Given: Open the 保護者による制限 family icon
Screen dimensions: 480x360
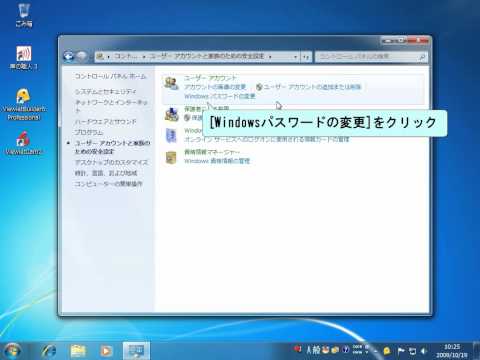Looking at the screenshot, I should [x=172, y=114].
